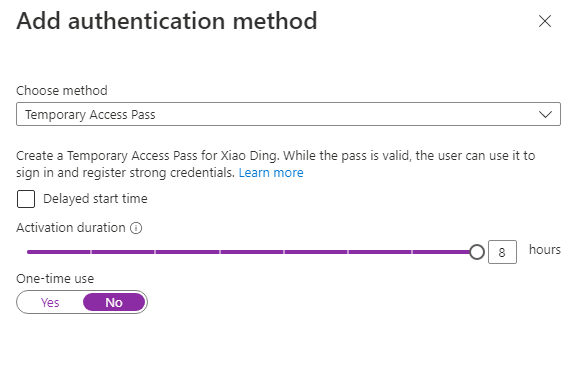Set One-time use to Yes
This screenshot has width=575, height=388.
[x=50, y=303]
